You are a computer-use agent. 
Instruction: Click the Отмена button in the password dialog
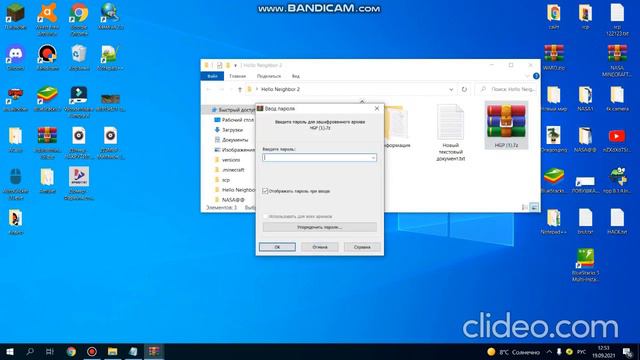pyautogui.click(x=320, y=247)
